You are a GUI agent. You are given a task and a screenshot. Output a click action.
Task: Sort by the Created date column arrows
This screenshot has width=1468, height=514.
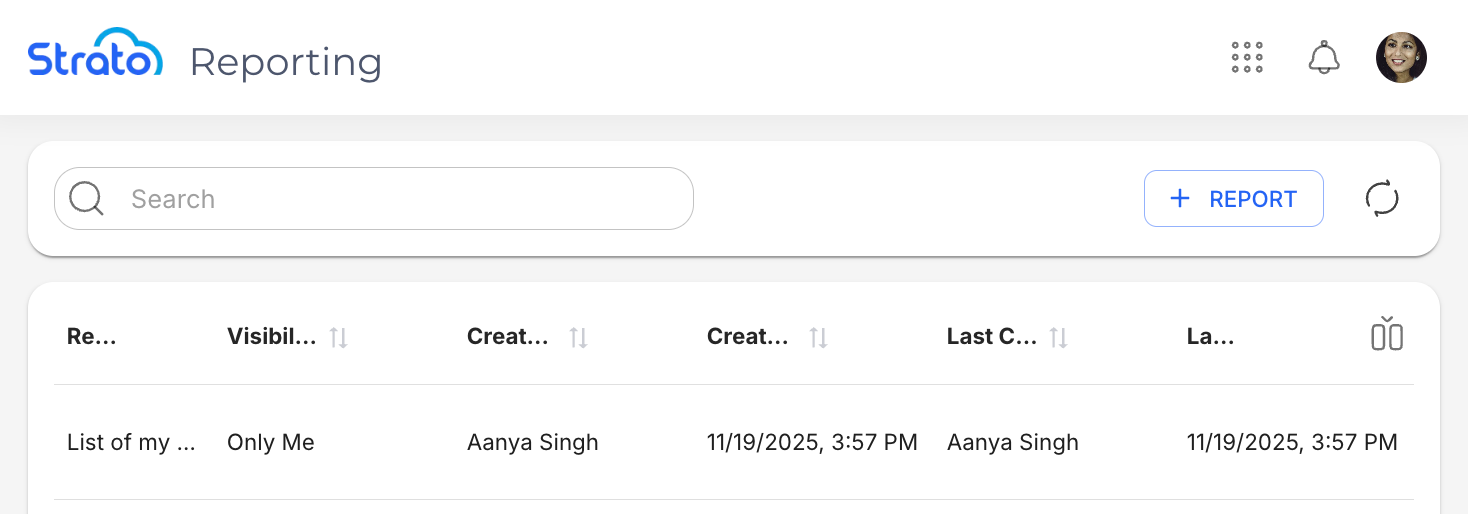[818, 337]
